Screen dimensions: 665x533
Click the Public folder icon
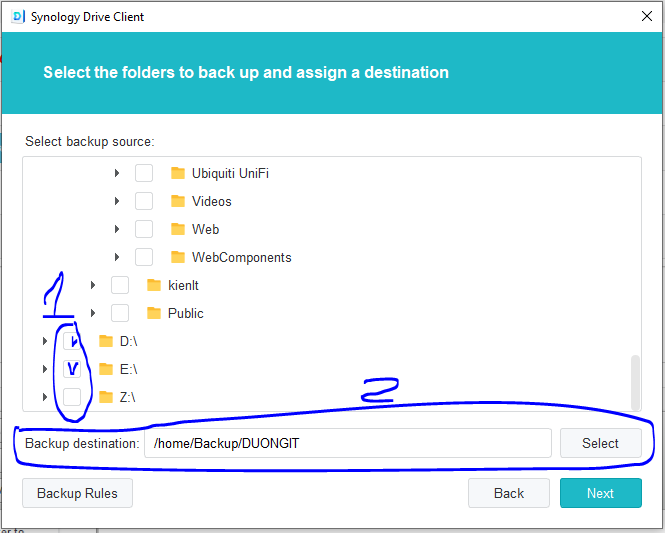click(x=154, y=313)
